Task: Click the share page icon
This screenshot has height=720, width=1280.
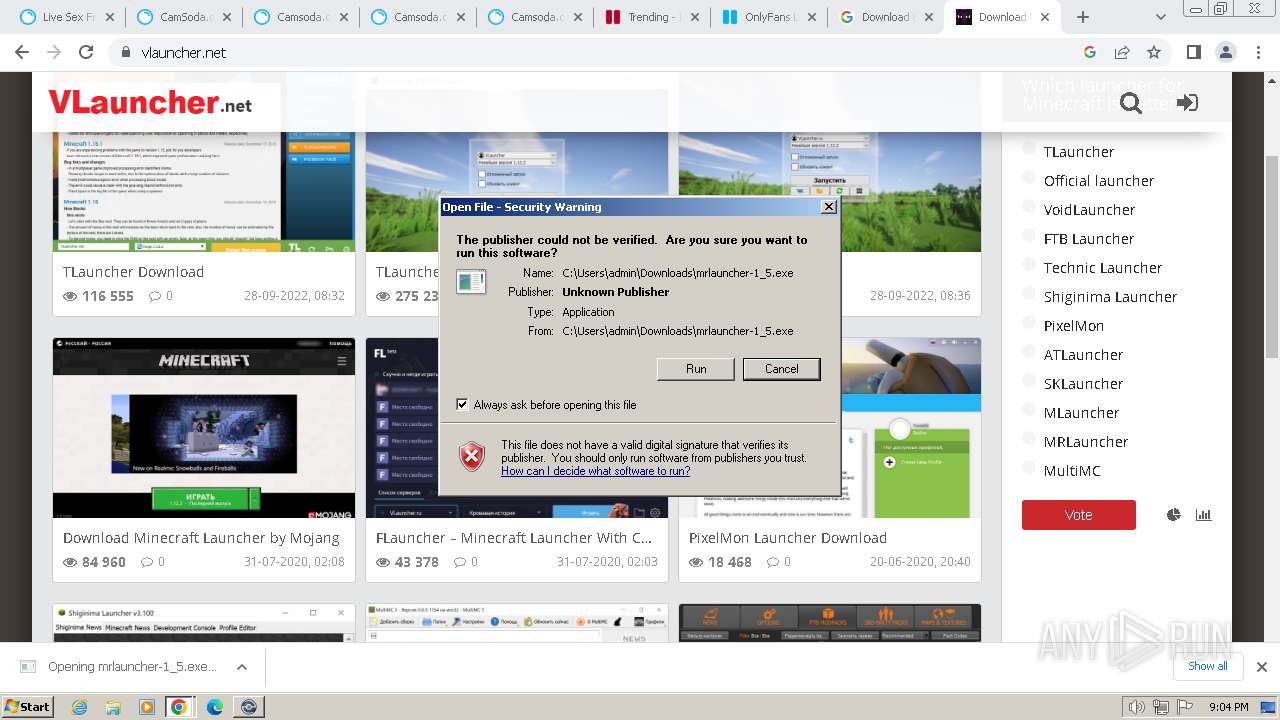Action: [1122, 53]
